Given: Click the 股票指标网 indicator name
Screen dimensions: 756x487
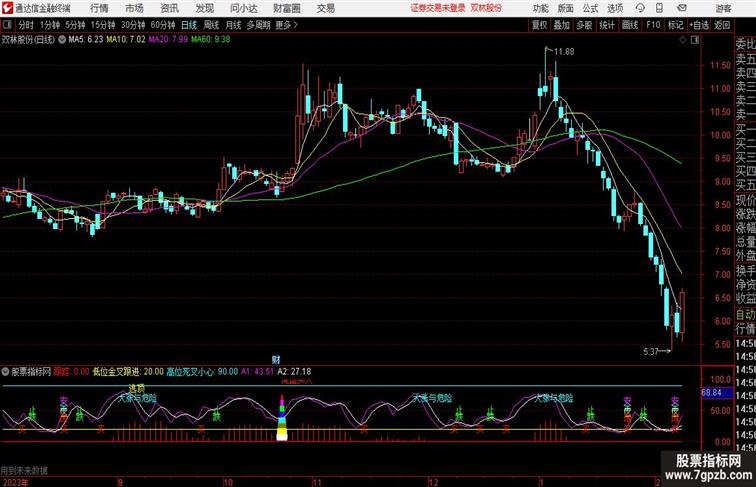Looking at the screenshot, I should point(31,372).
